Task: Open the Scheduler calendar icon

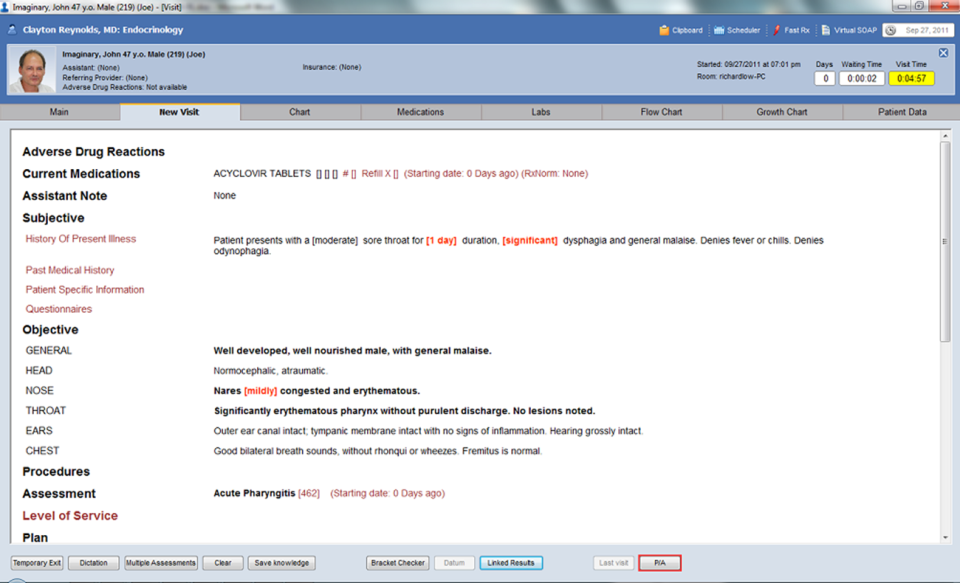Action: pyautogui.click(x=719, y=30)
